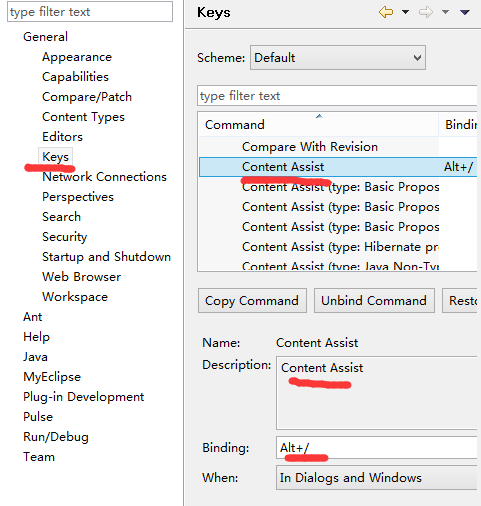The width and height of the screenshot is (481, 506).
Task: Open the forward history dropdown arrow
Action: 445,12
